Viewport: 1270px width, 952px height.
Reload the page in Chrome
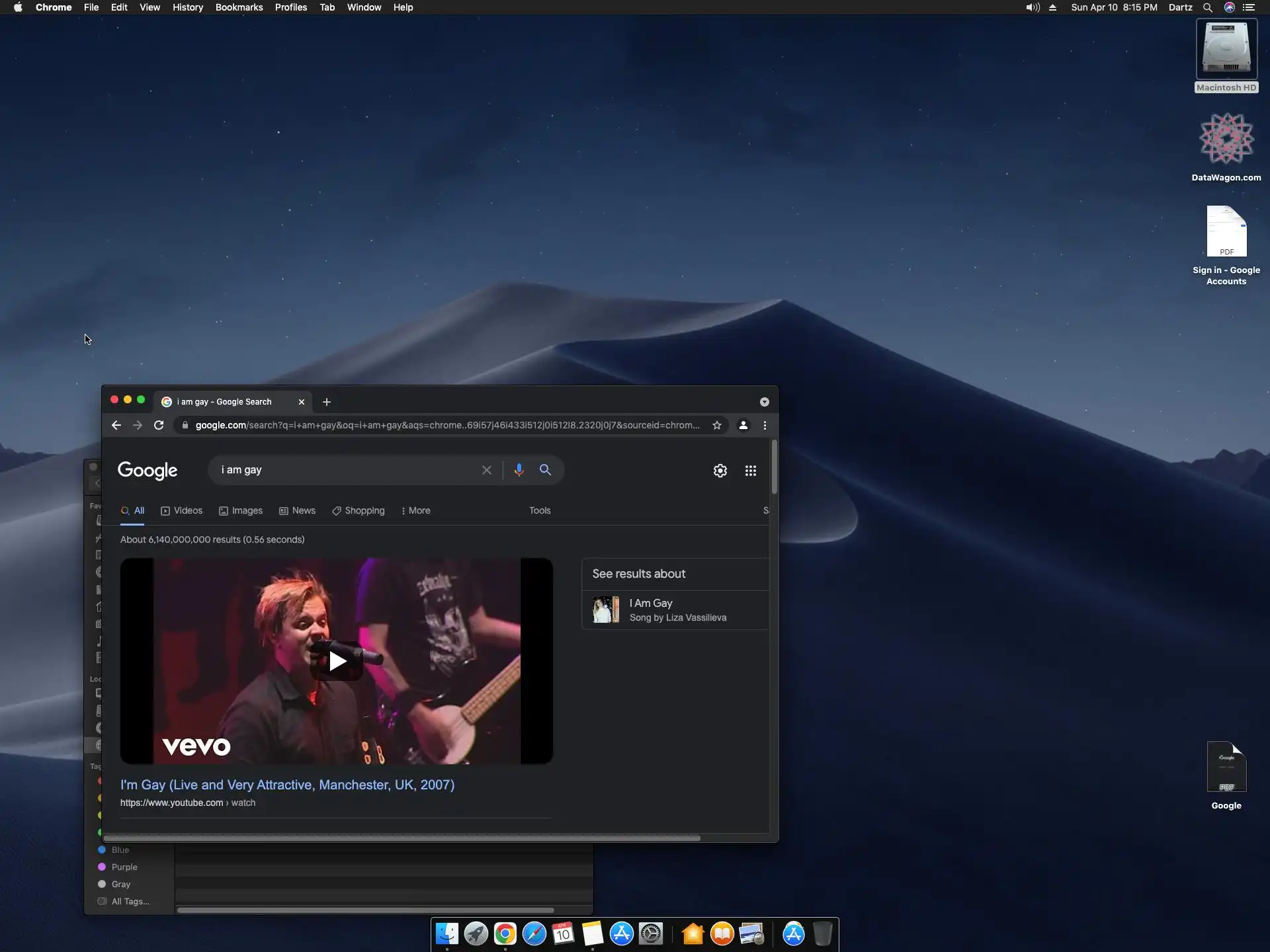click(x=159, y=425)
